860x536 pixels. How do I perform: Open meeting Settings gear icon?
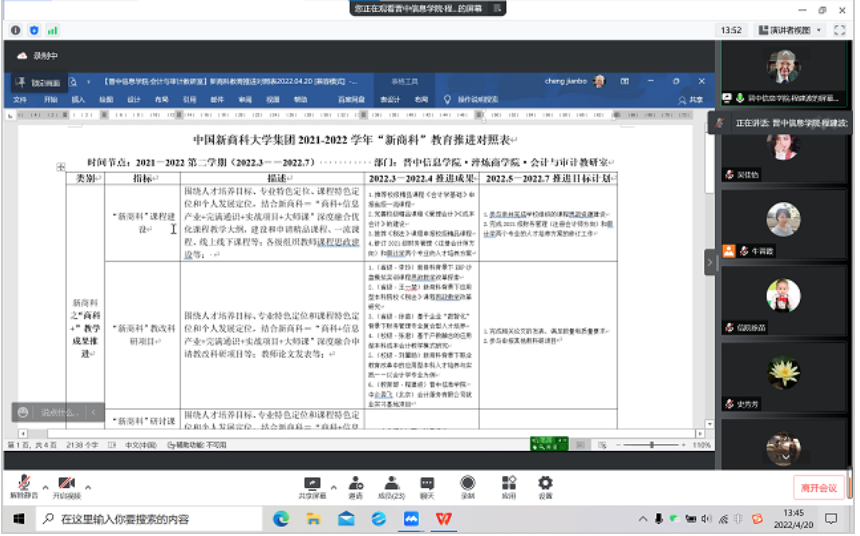pyautogui.click(x=545, y=484)
